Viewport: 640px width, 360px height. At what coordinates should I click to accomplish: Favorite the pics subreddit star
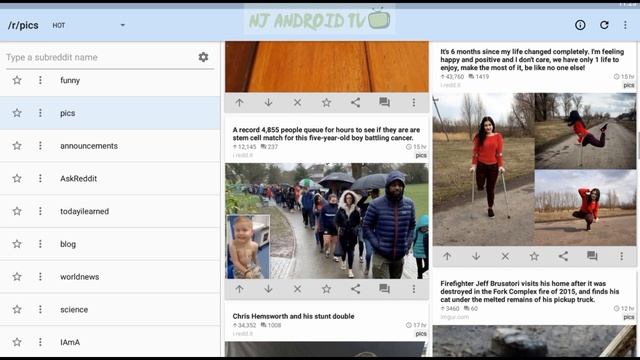click(17, 113)
